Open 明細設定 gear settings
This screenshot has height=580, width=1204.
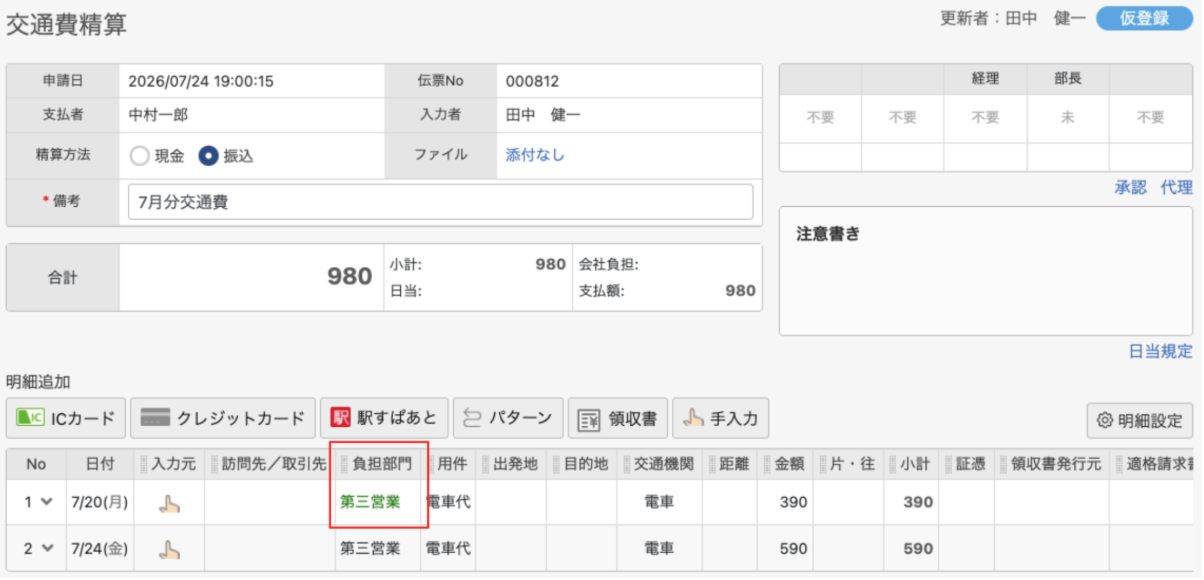coord(1140,421)
